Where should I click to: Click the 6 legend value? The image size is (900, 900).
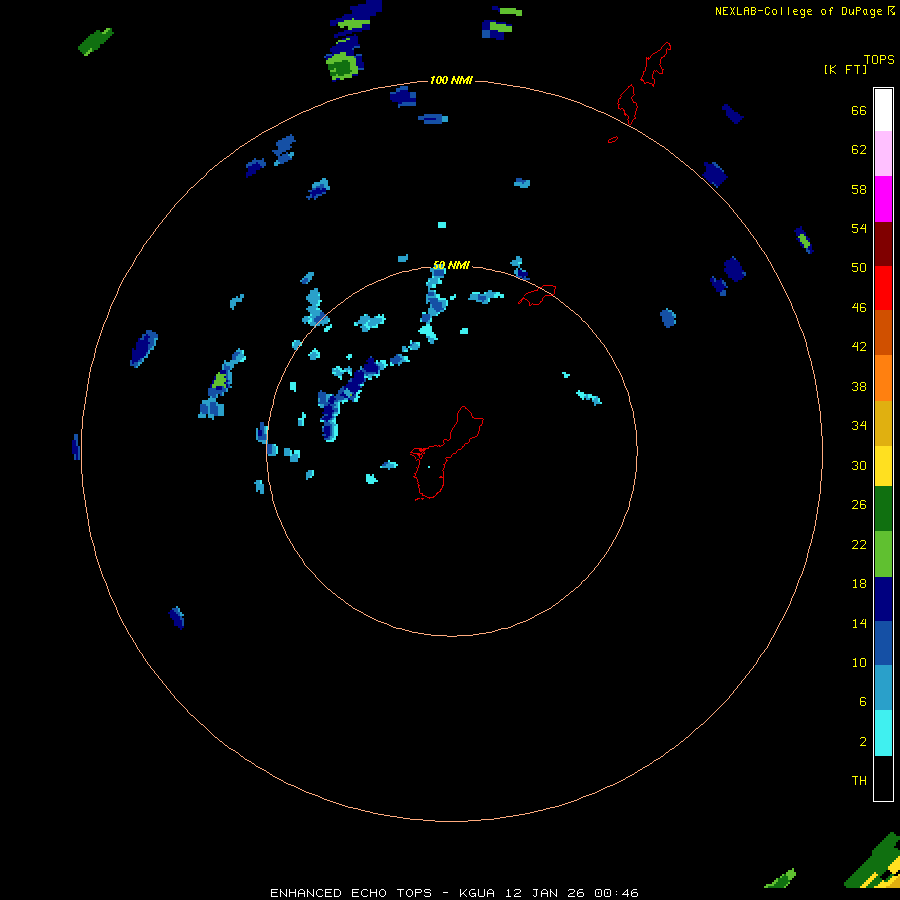(862, 702)
